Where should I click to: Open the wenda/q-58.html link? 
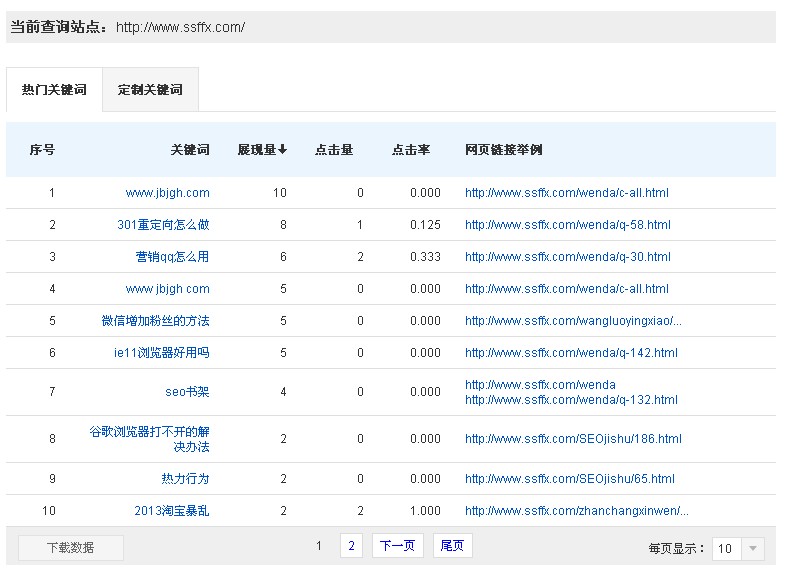(568, 225)
